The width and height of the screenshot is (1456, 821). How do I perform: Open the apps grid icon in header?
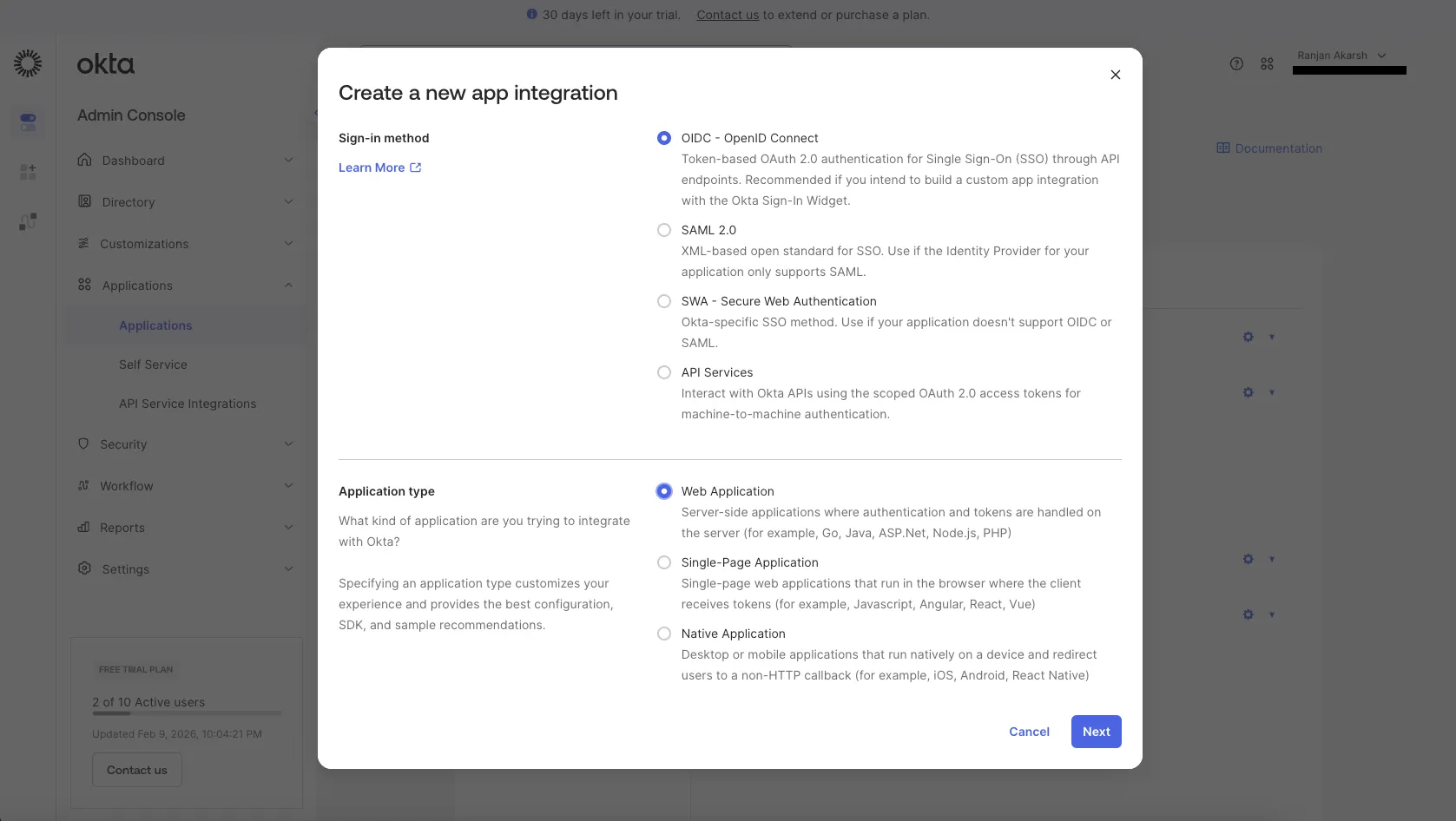pyautogui.click(x=1267, y=63)
